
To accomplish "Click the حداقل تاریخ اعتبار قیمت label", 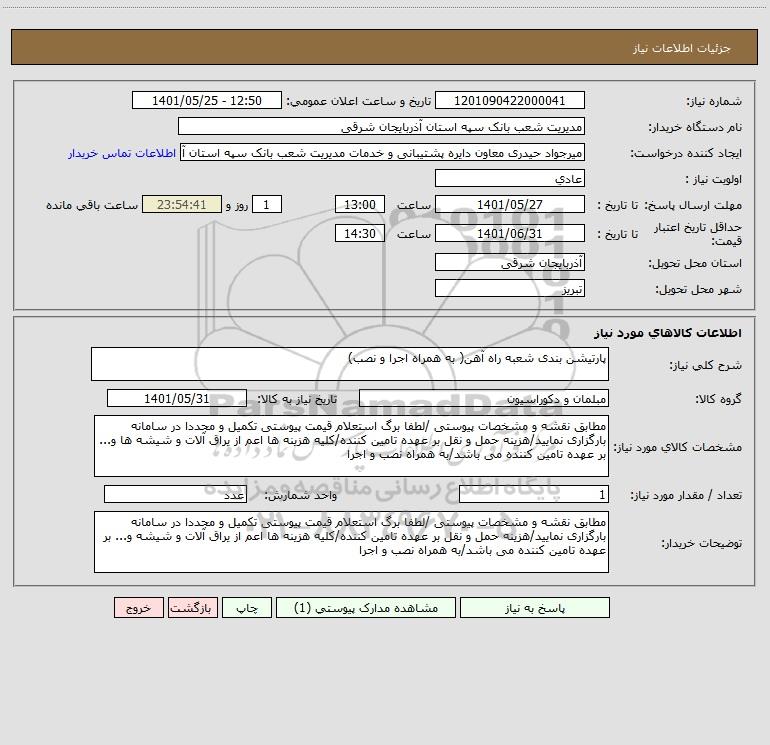I will (x=698, y=234).
